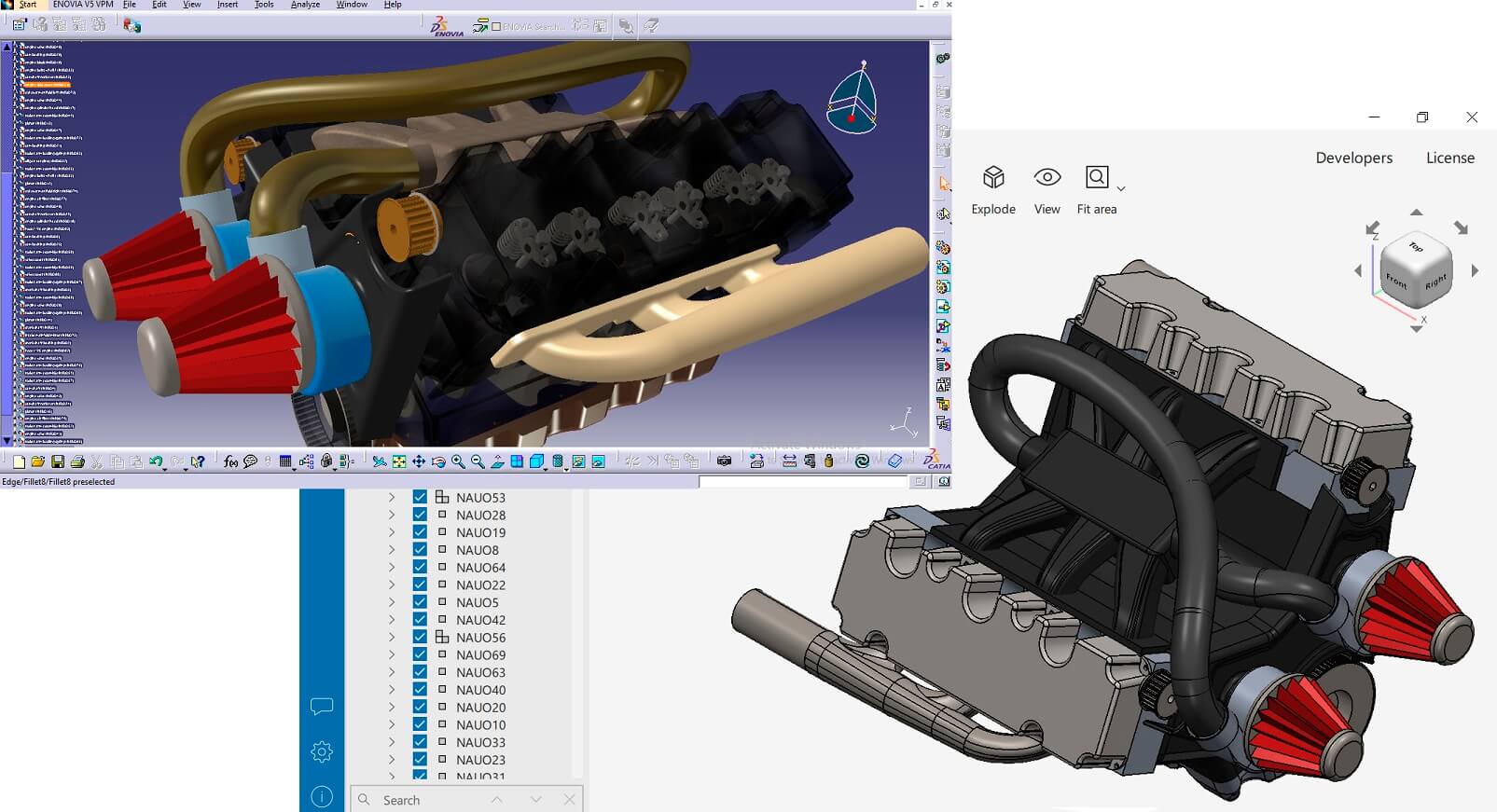Uncheck the NAUO53 visibility checkbox
1497x812 pixels.
pyautogui.click(x=420, y=498)
